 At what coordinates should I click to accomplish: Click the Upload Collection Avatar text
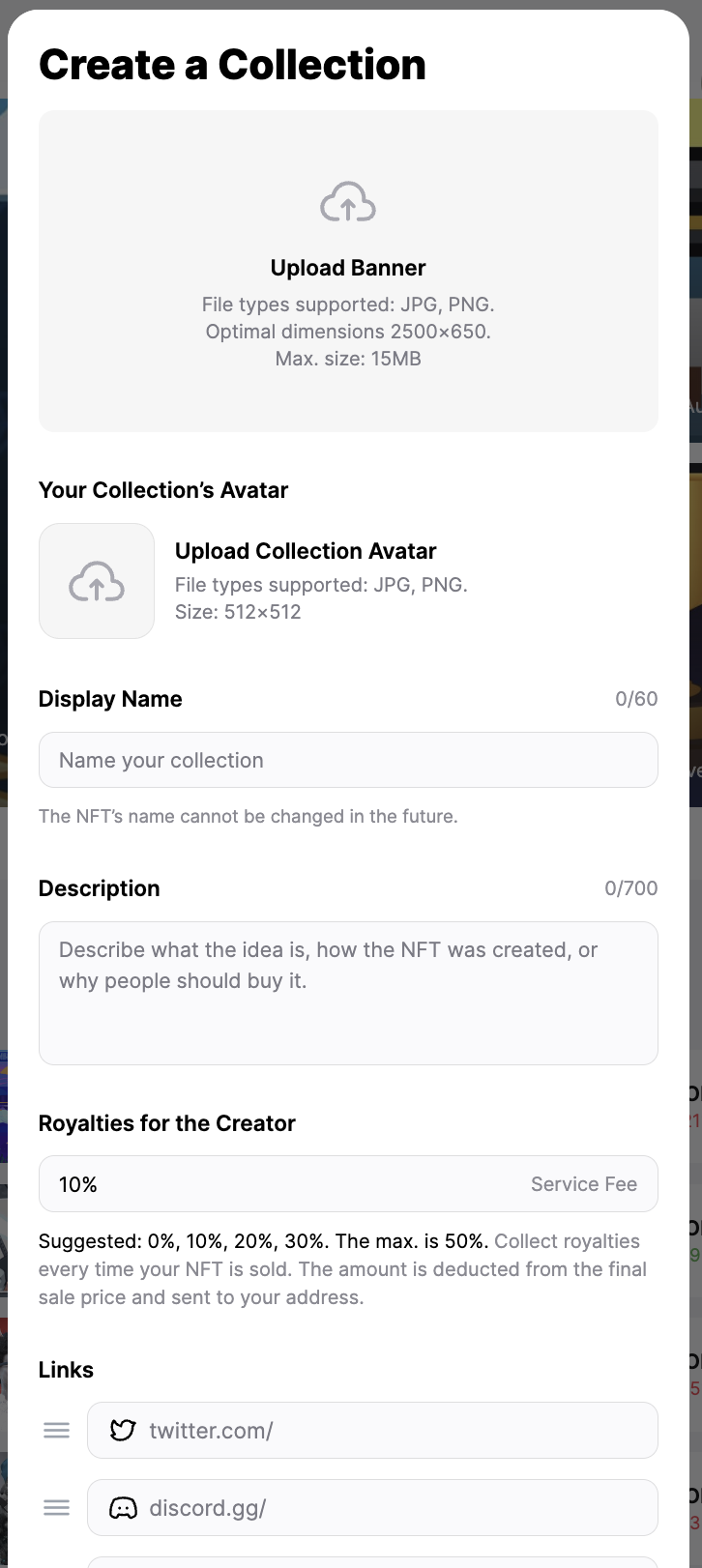(306, 551)
